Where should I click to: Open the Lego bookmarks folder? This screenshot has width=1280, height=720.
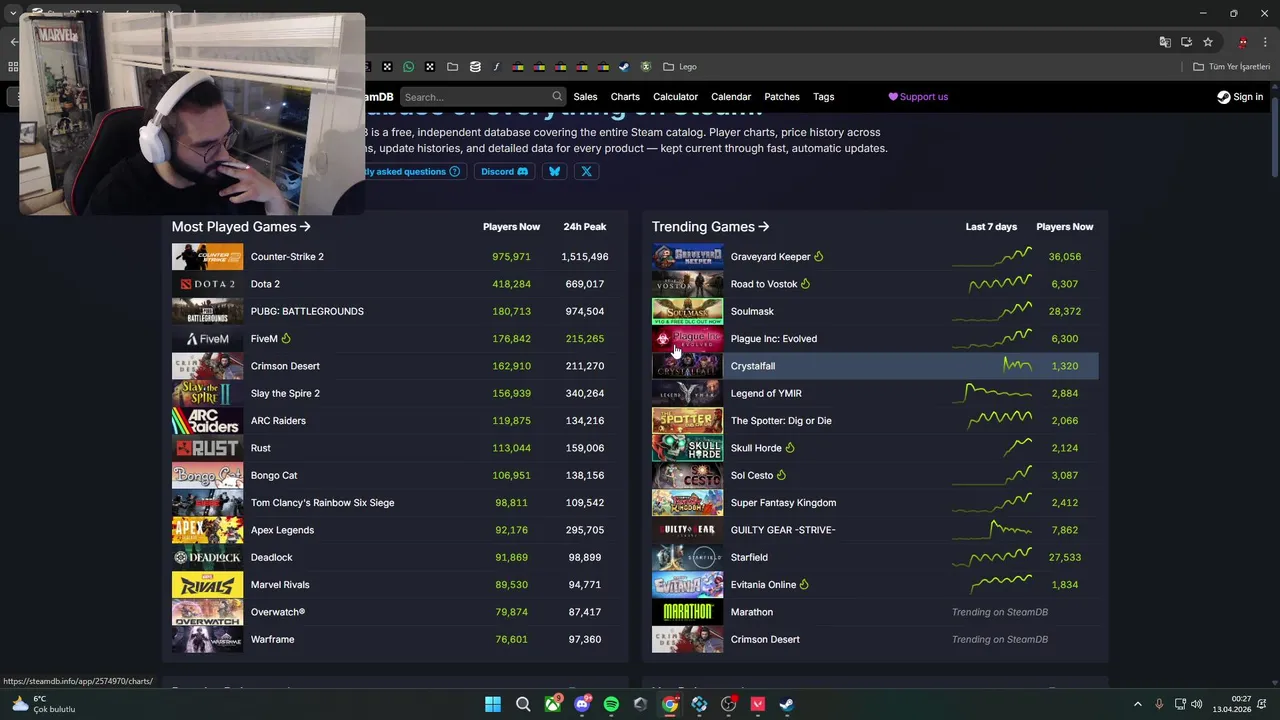pos(680,67)
